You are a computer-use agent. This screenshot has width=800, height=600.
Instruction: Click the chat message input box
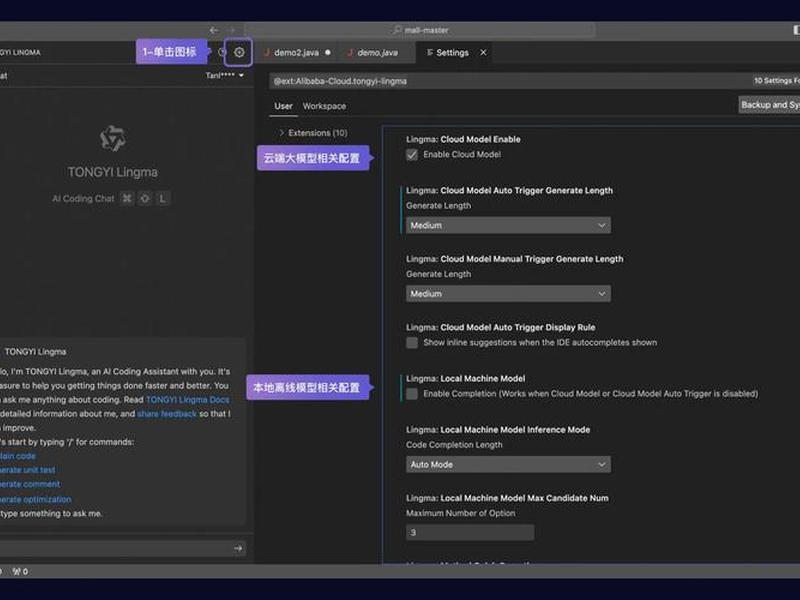pyautogui.click(x=115, y=548)
